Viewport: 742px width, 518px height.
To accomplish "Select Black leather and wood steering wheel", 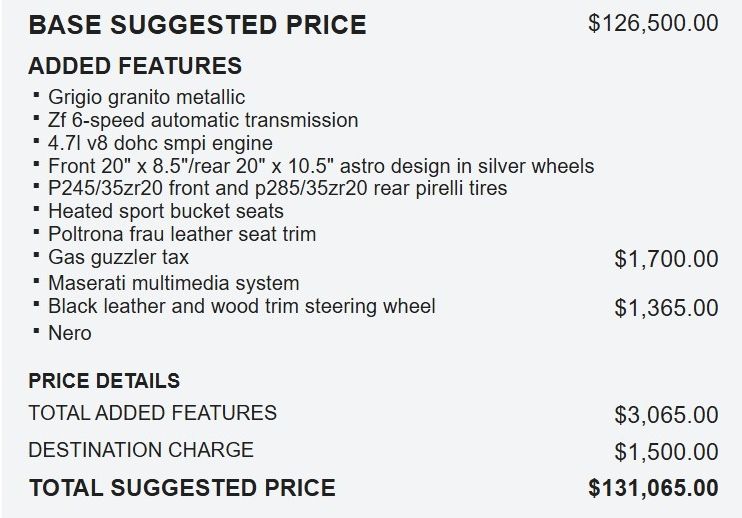I will [242, 306].
